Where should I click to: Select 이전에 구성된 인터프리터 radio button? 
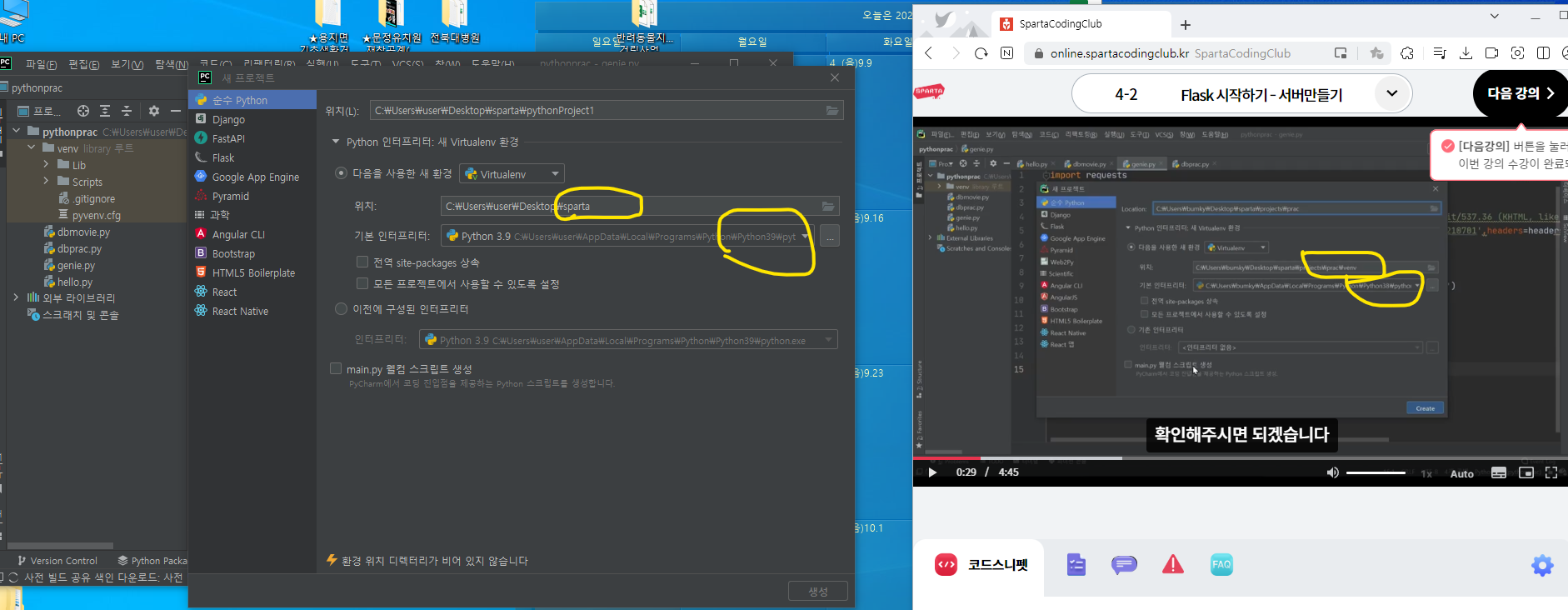pos(341,309)
